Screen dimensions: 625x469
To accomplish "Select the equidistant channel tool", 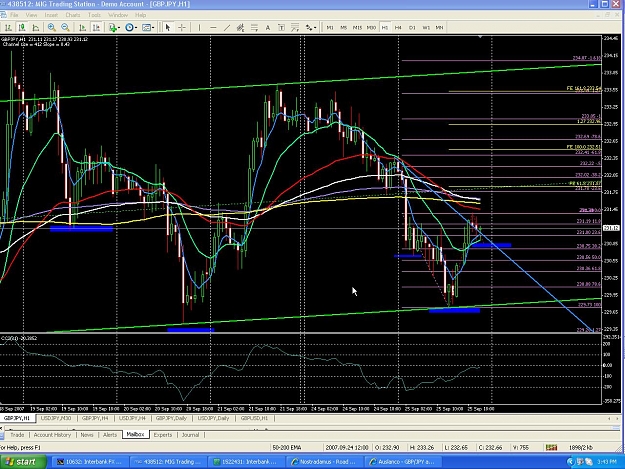I will 240,27.
